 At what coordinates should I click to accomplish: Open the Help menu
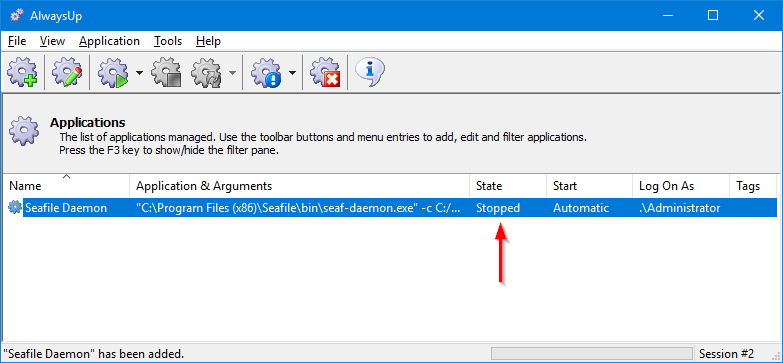click(208, 41)
